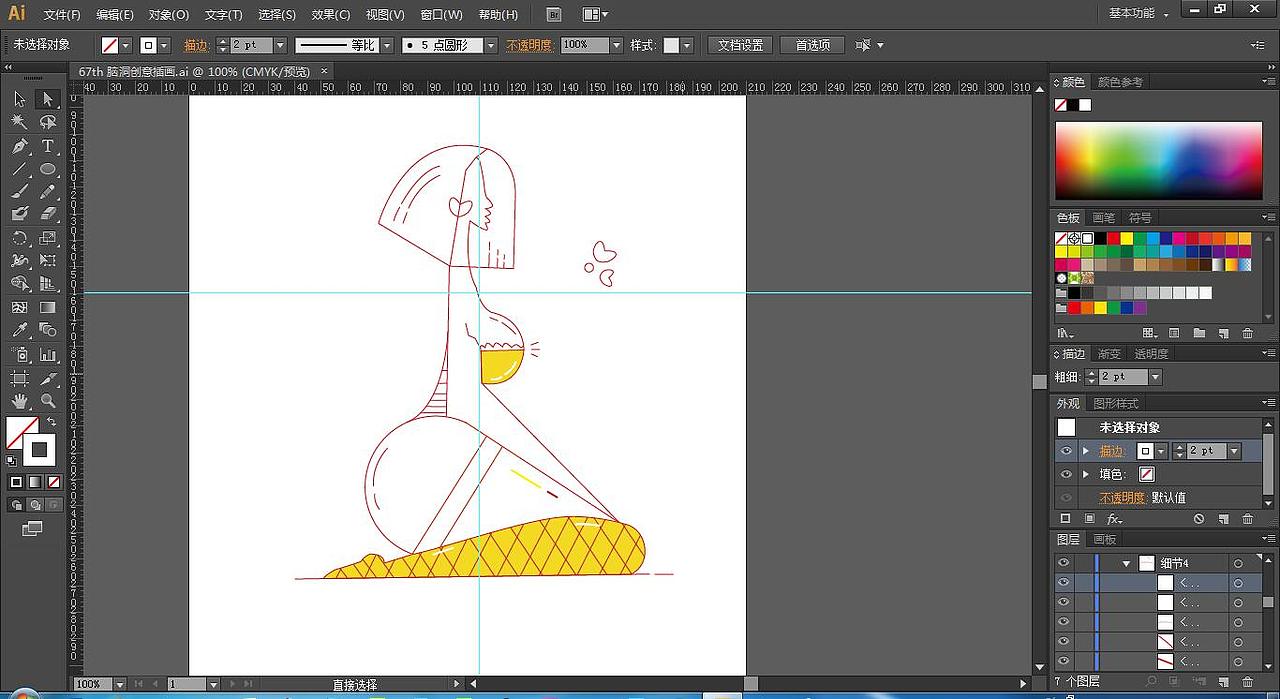Create new swatch in Swatches panel
This screenshot has height=699, width=1280.
1223,333
